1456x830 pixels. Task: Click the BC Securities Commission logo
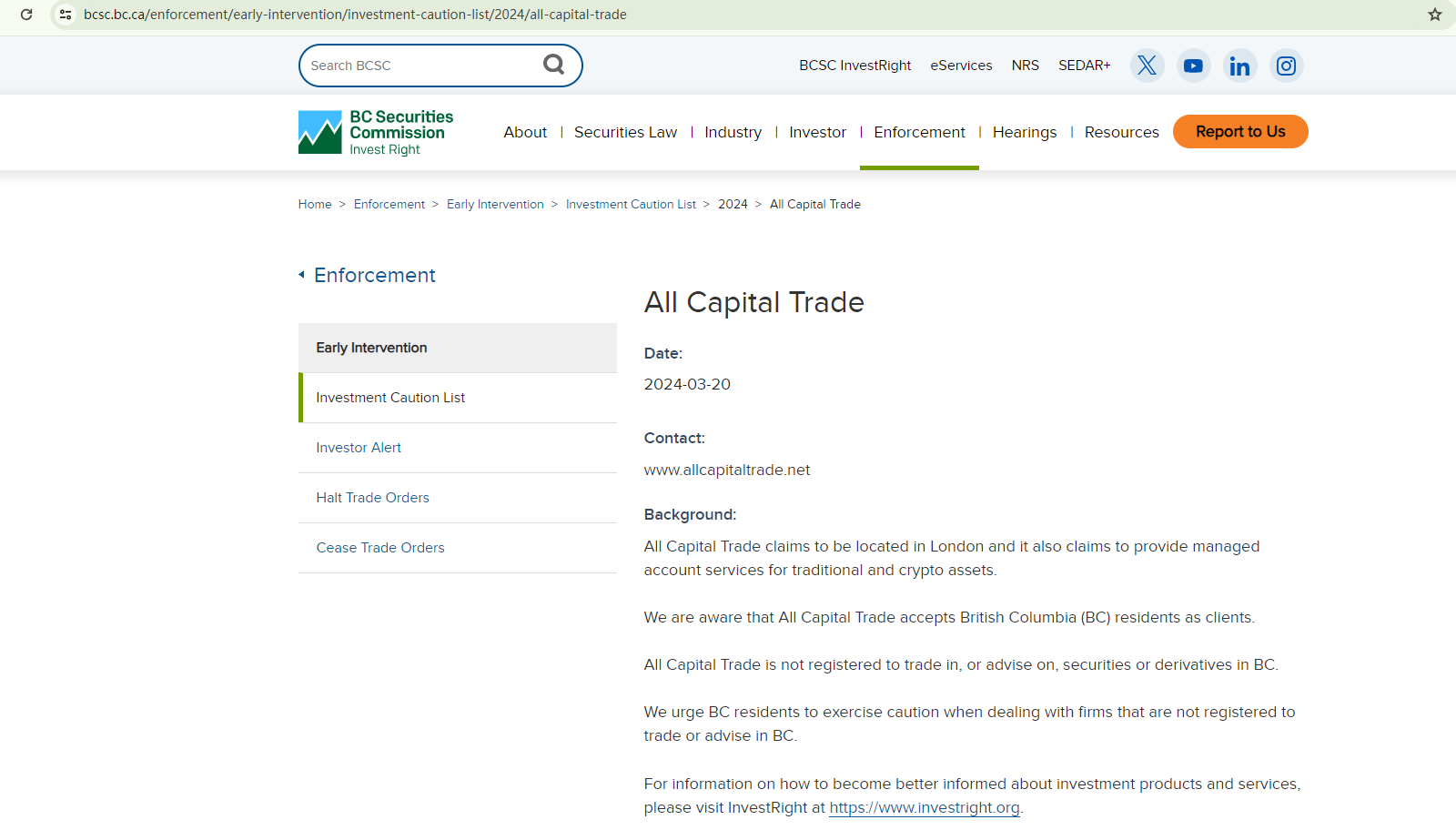click(376, 133)
